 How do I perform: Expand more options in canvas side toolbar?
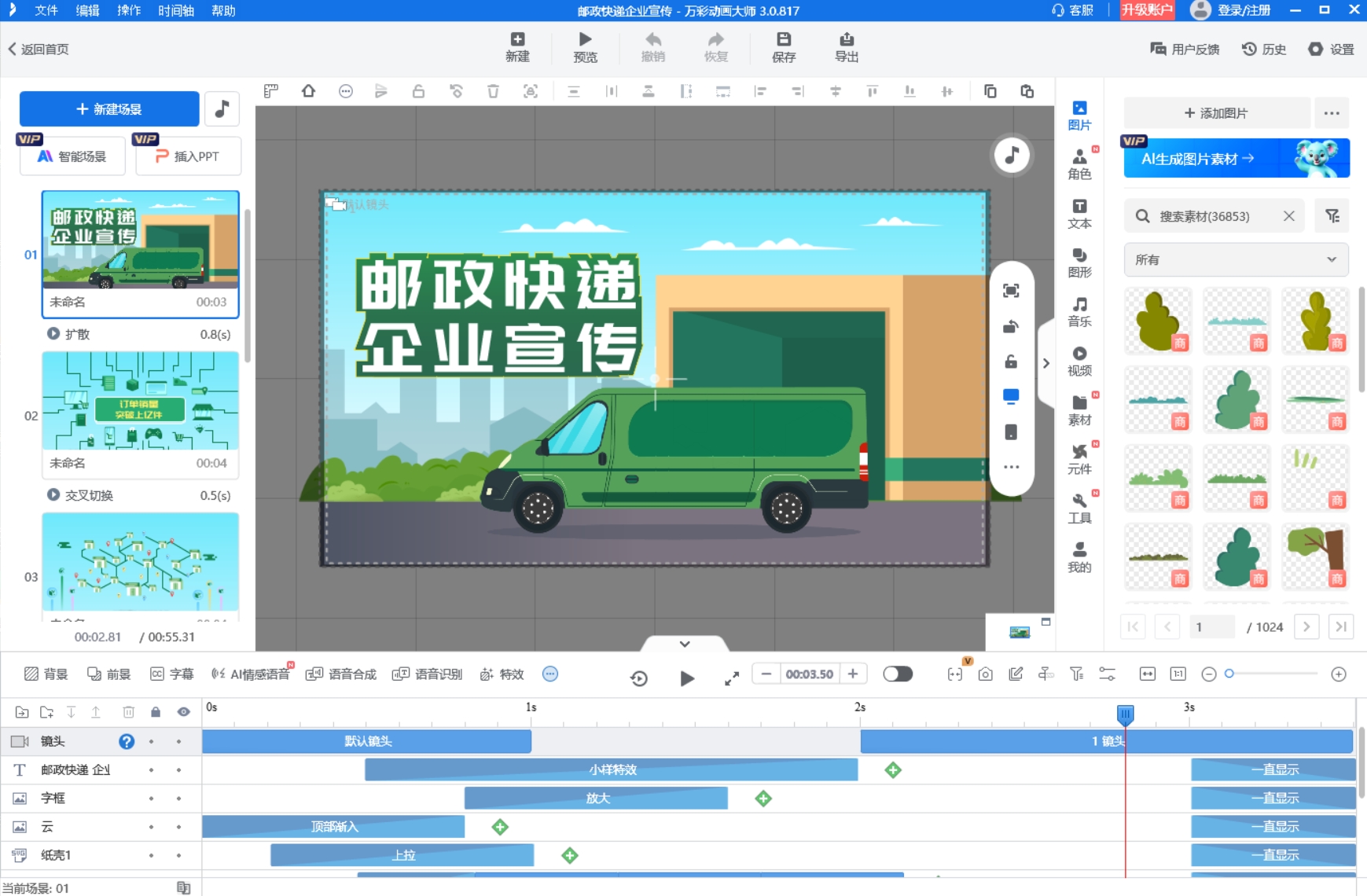(1011, 467)
